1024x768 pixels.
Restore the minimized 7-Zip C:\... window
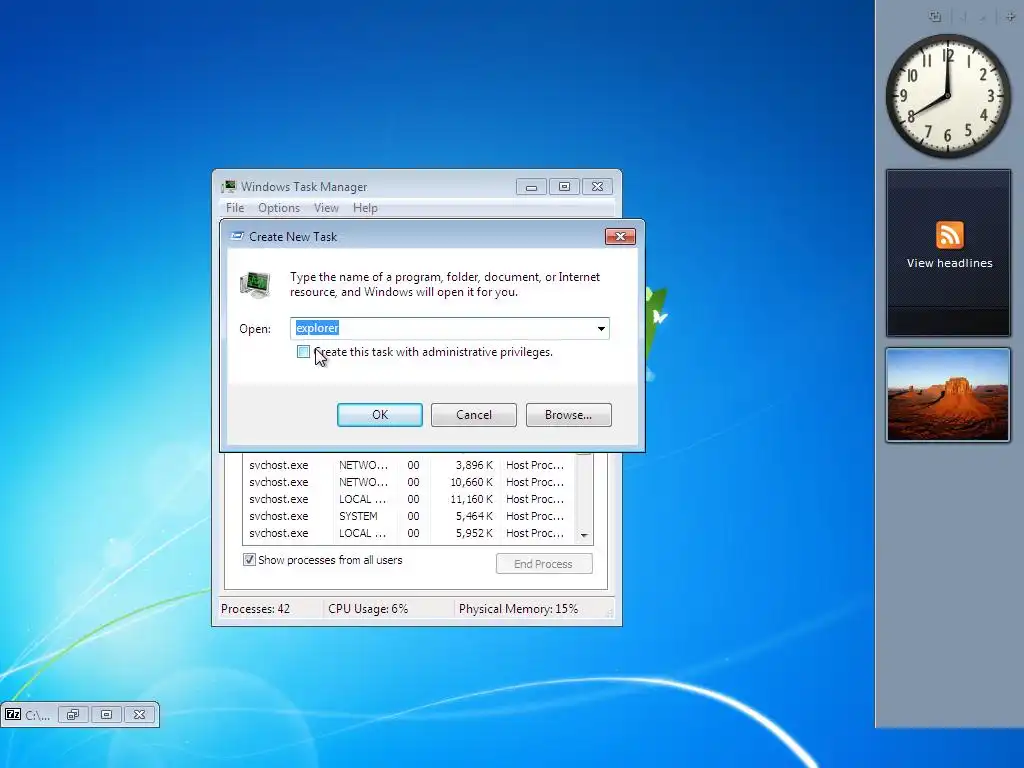72,714
